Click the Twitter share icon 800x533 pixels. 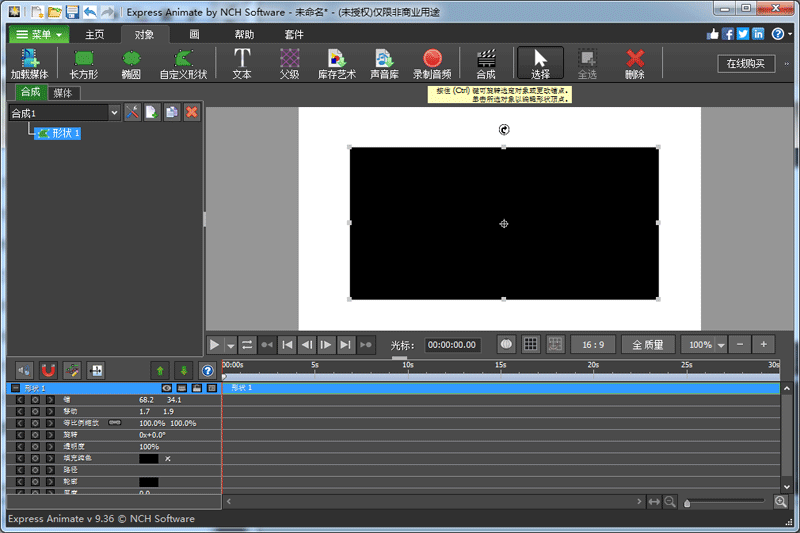tap(743, 34)
